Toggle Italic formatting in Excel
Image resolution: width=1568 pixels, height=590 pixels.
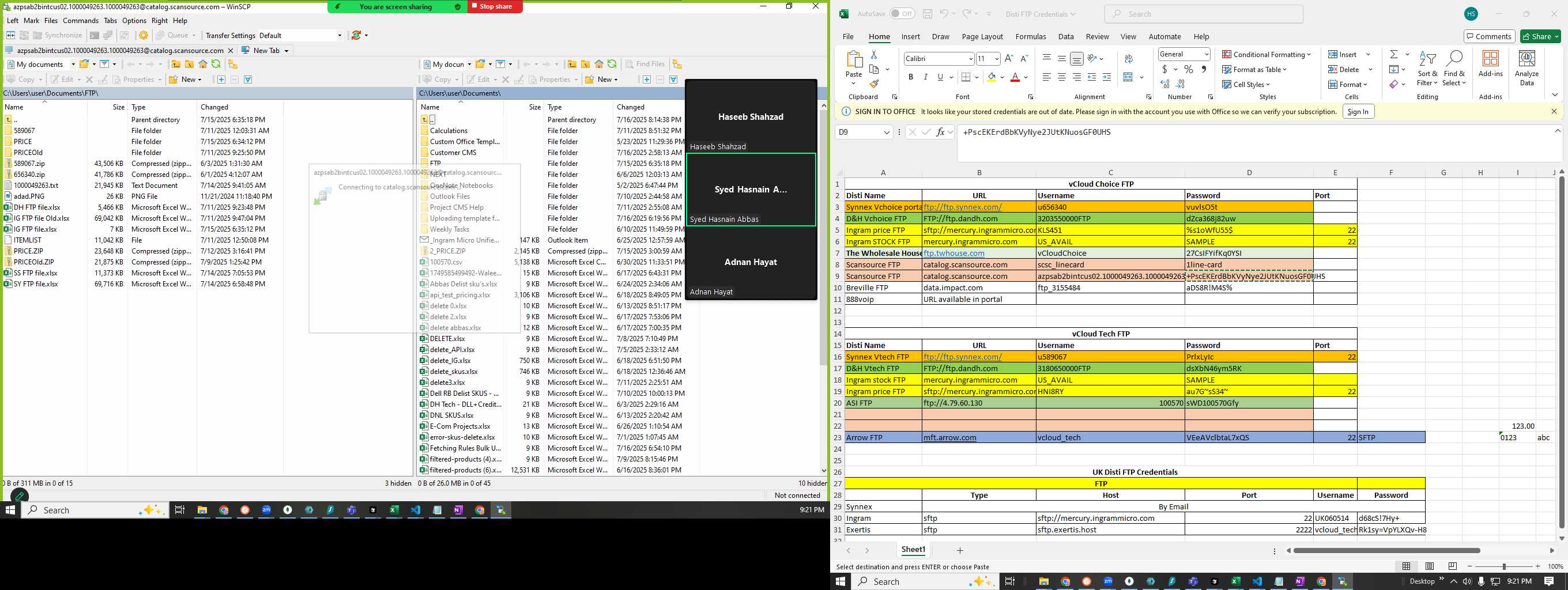pyautogui.click(x=925, y=77)
